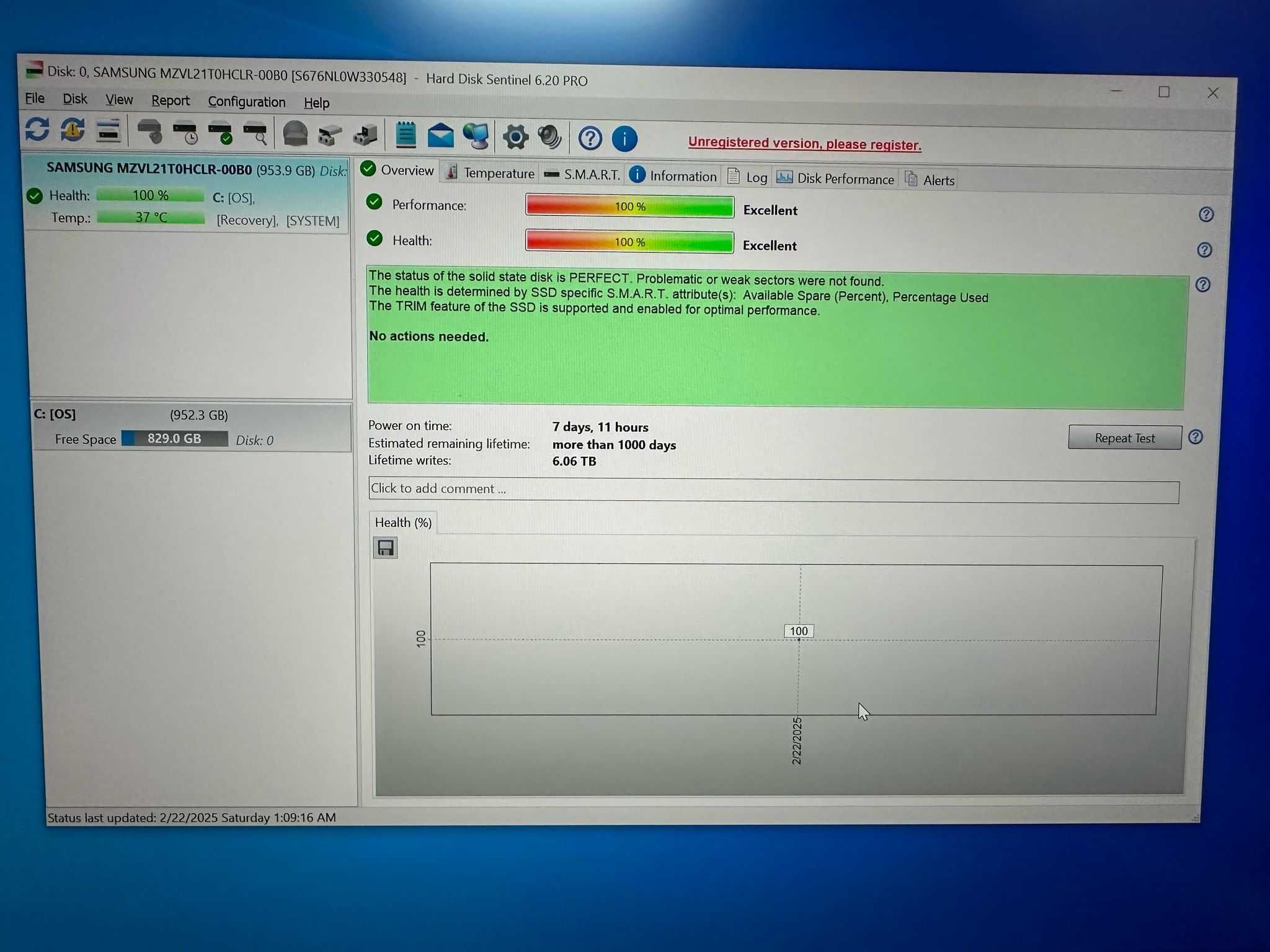Open the Disk menu
This screenshot has height=952, width=1270.
pos(75,99)
